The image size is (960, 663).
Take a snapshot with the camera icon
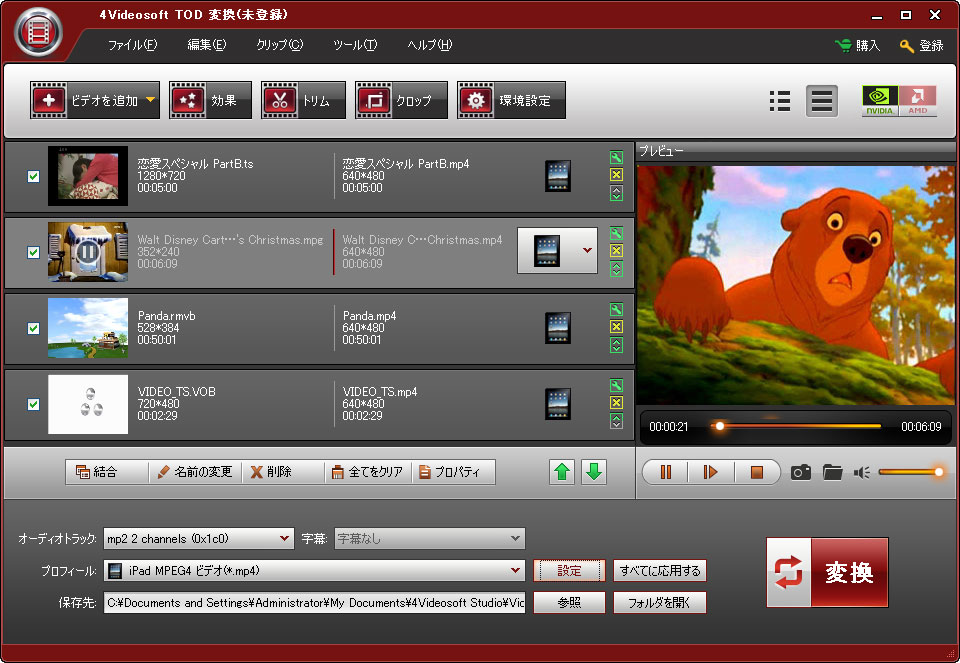[800, 472]
